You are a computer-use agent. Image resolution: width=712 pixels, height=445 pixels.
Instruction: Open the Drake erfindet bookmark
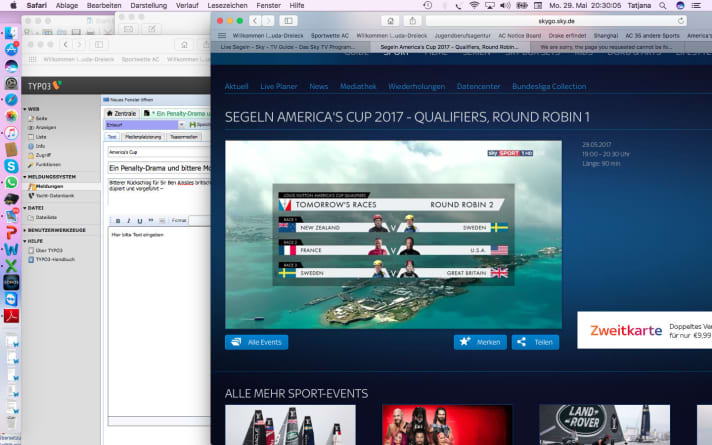(567, 35)
